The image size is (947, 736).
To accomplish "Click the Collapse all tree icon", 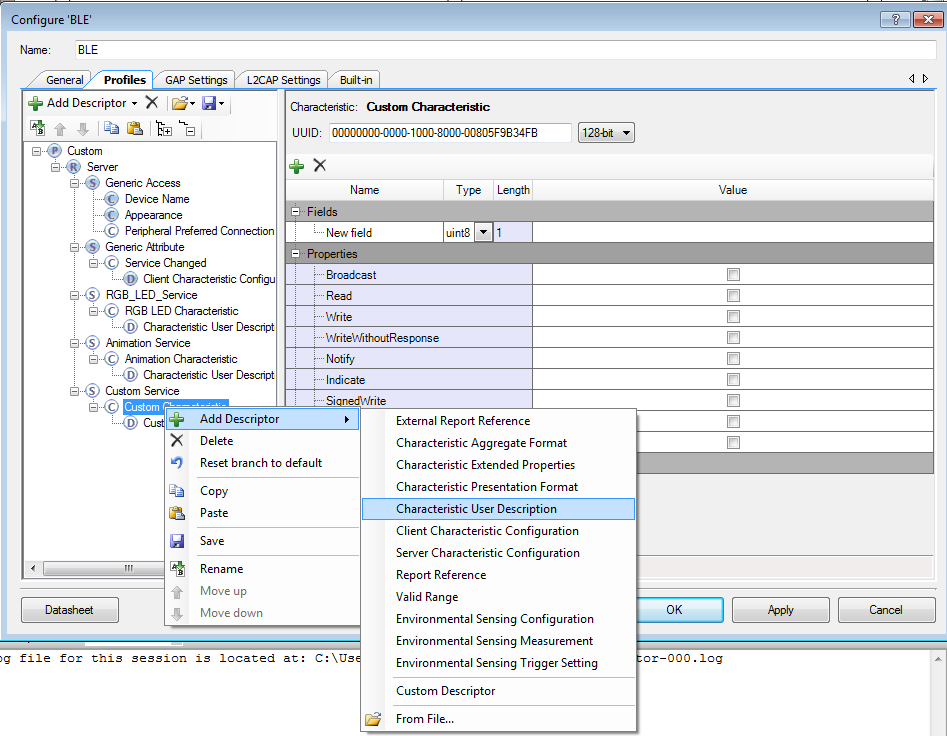I will click(x=187, y=128).
